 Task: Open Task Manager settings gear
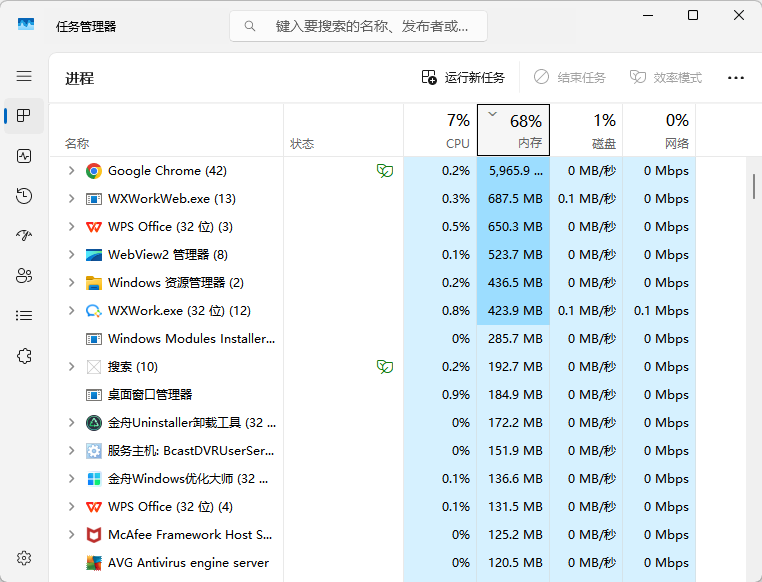24,558
